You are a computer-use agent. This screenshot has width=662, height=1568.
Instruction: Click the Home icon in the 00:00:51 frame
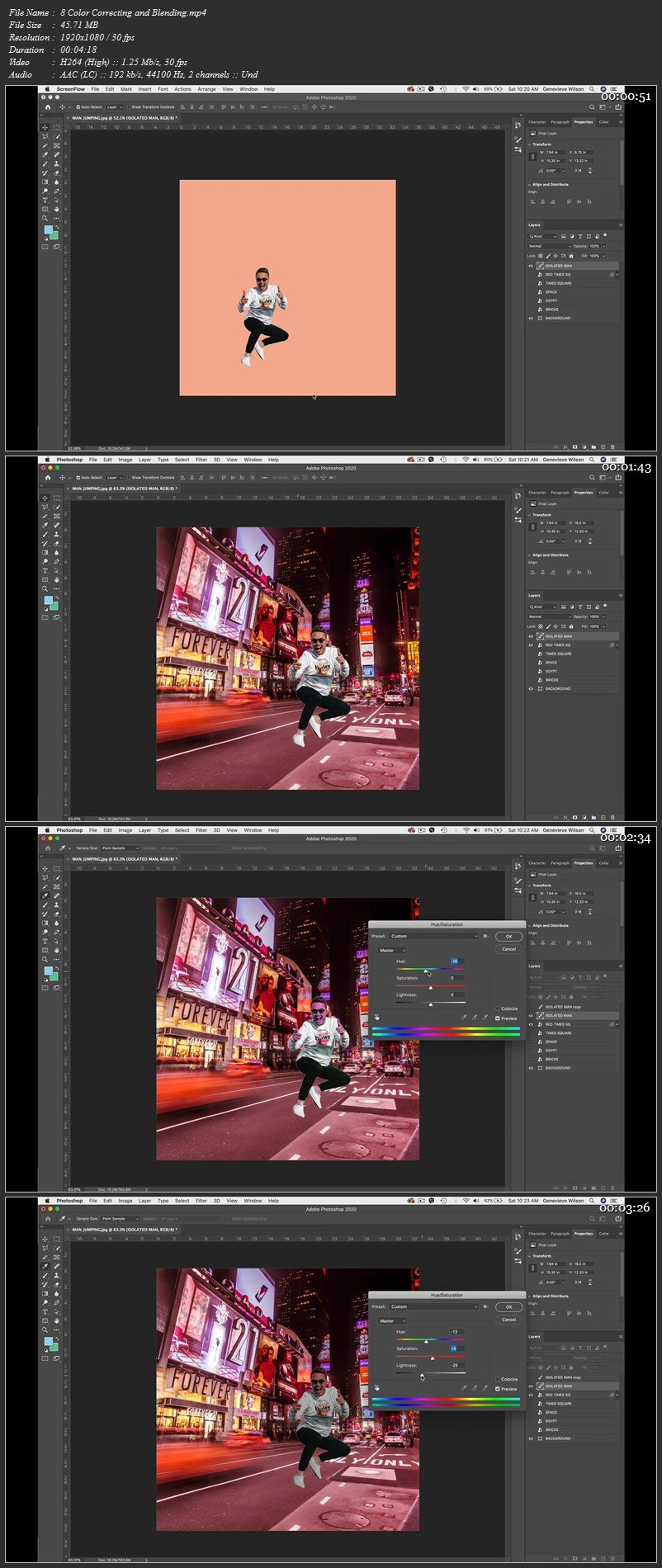(x=48, y=107)
